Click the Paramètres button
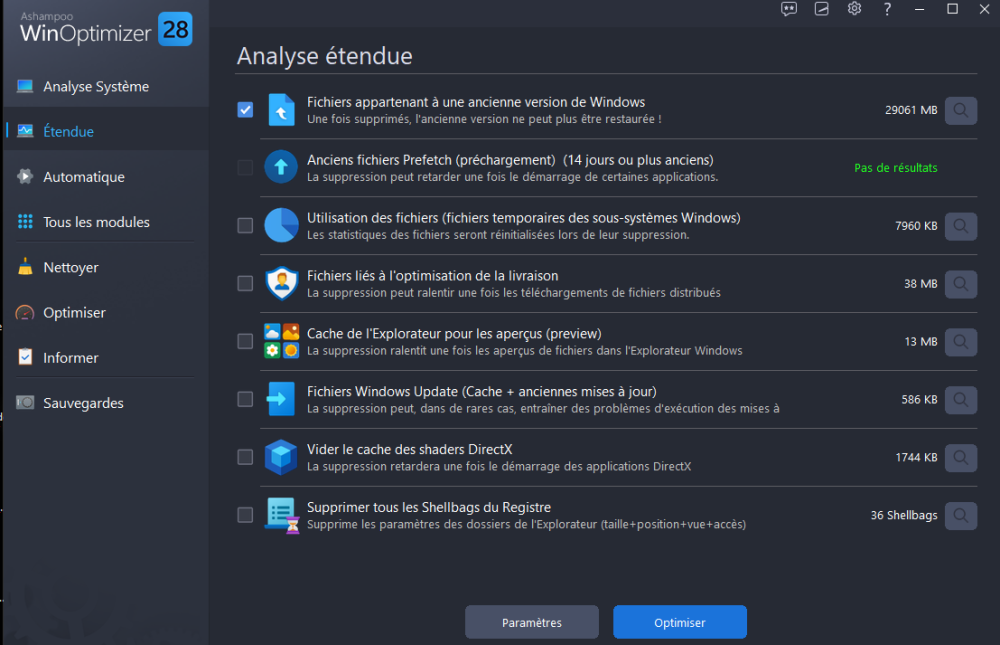This screenshot has width=1000, height=645. (532, 622)
